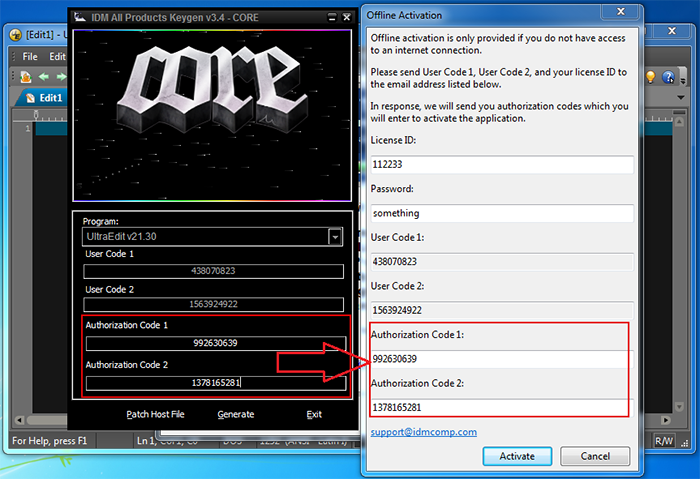This screenshot has width=700, height=479.
Task: Expand the Program dropdown arrow in keygen
Action: [335, 237]
